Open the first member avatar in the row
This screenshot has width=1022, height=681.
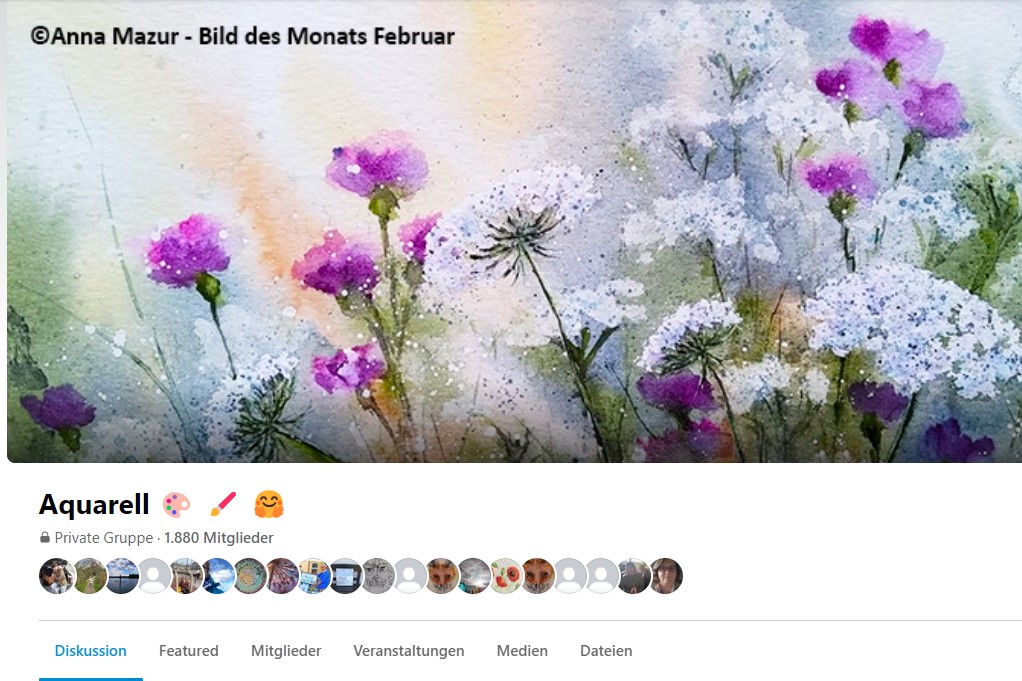(x=57, y=575)
